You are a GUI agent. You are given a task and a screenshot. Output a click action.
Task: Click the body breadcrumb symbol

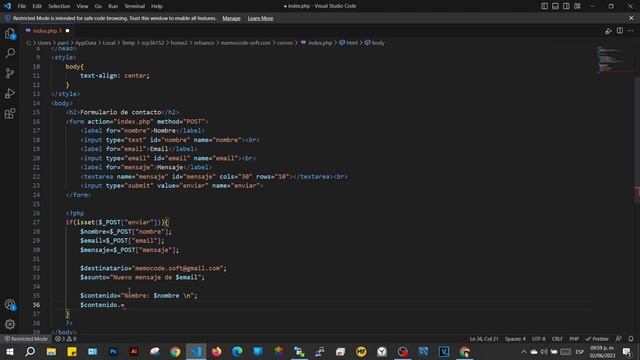pos(375,43)
